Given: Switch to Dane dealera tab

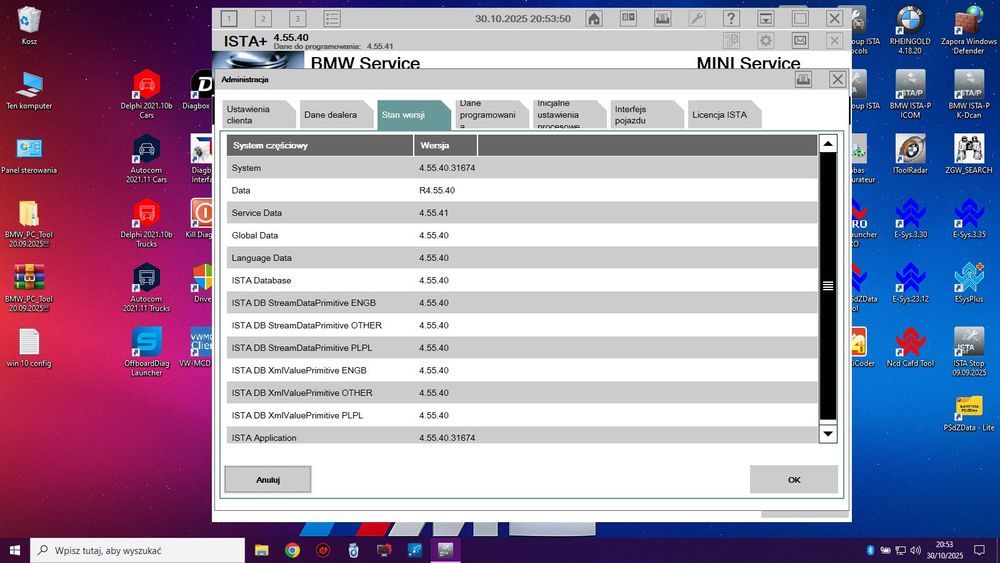Looking at the screenshot, I should click(x=336, y=115).
